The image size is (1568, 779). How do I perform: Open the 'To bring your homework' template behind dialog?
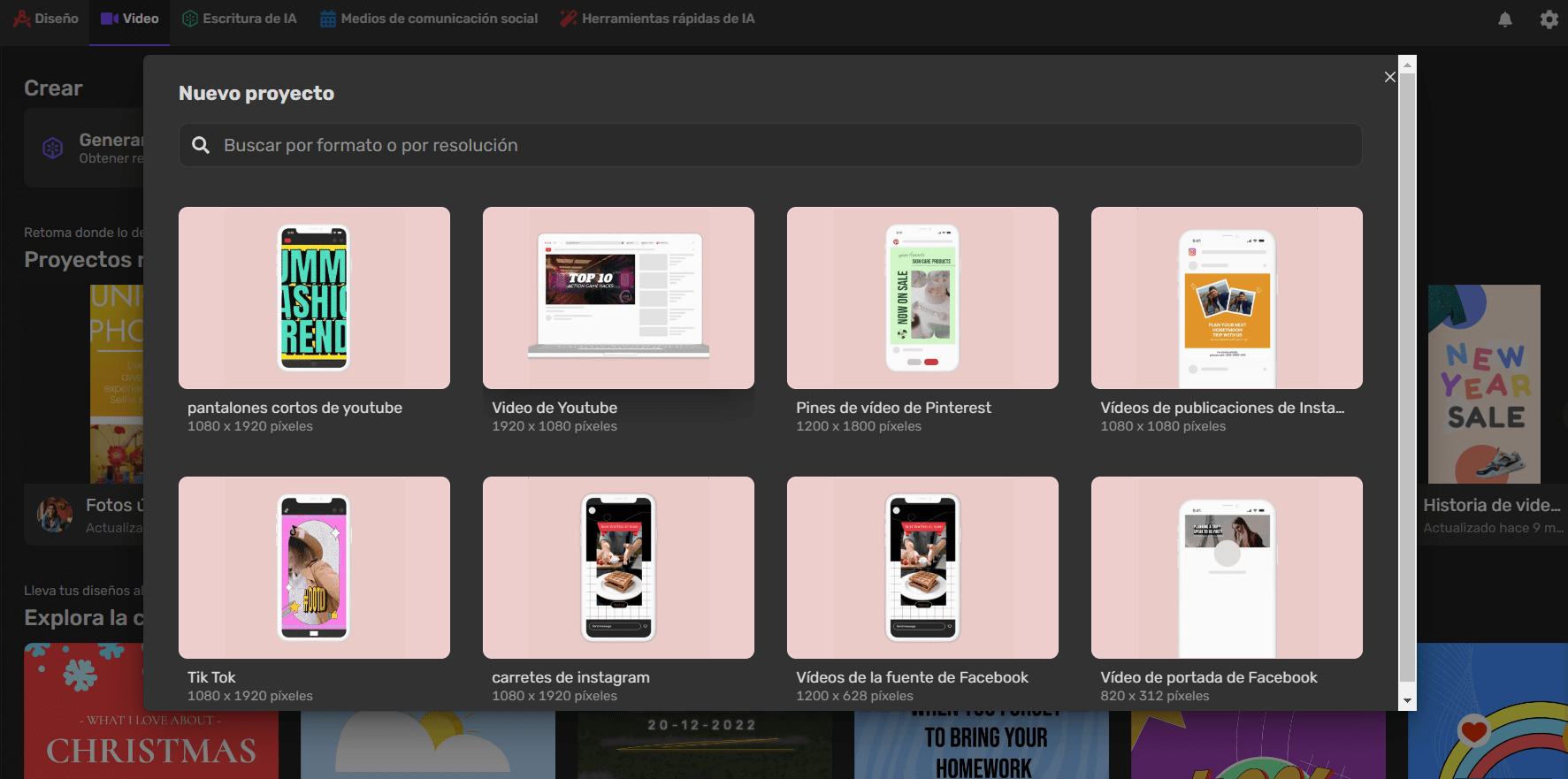click(x=982, y=745)
